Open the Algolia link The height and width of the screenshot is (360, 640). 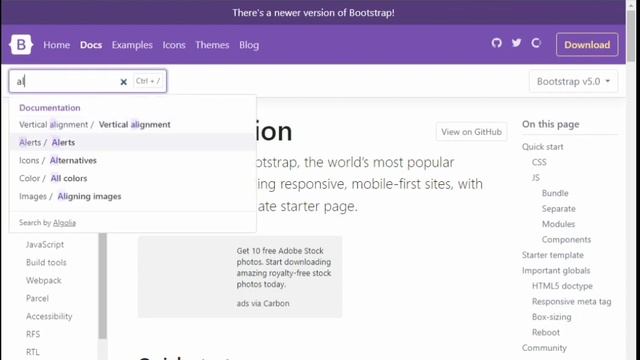pos(64,223)
